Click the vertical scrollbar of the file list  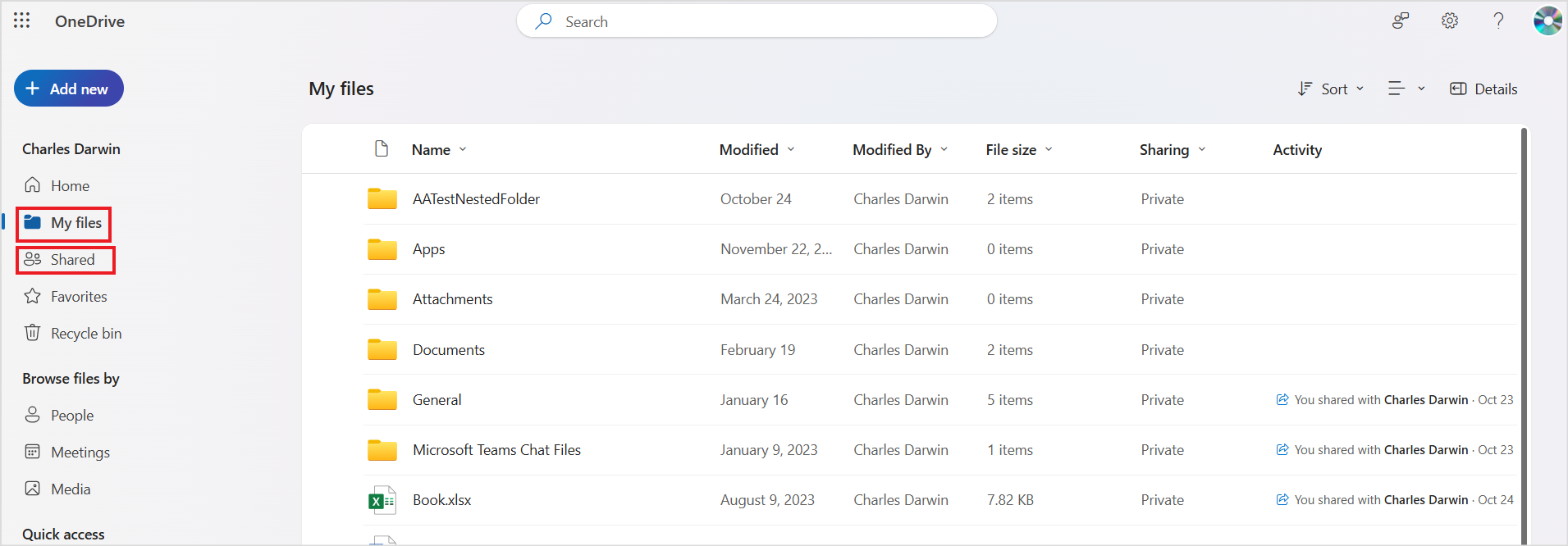point(1525,328)
